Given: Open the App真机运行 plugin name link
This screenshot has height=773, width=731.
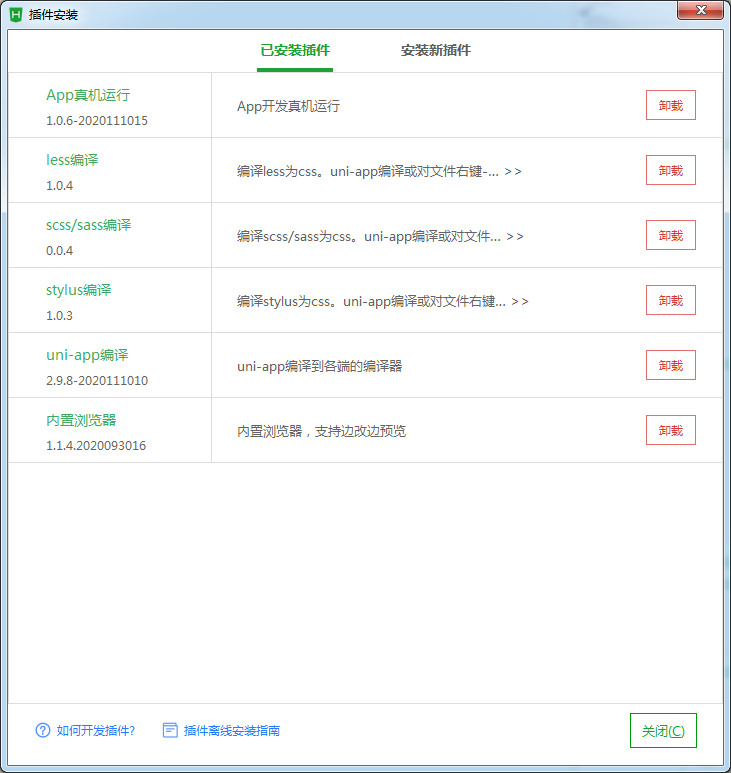Looking at the screenshot, I should tap(88, 95).
